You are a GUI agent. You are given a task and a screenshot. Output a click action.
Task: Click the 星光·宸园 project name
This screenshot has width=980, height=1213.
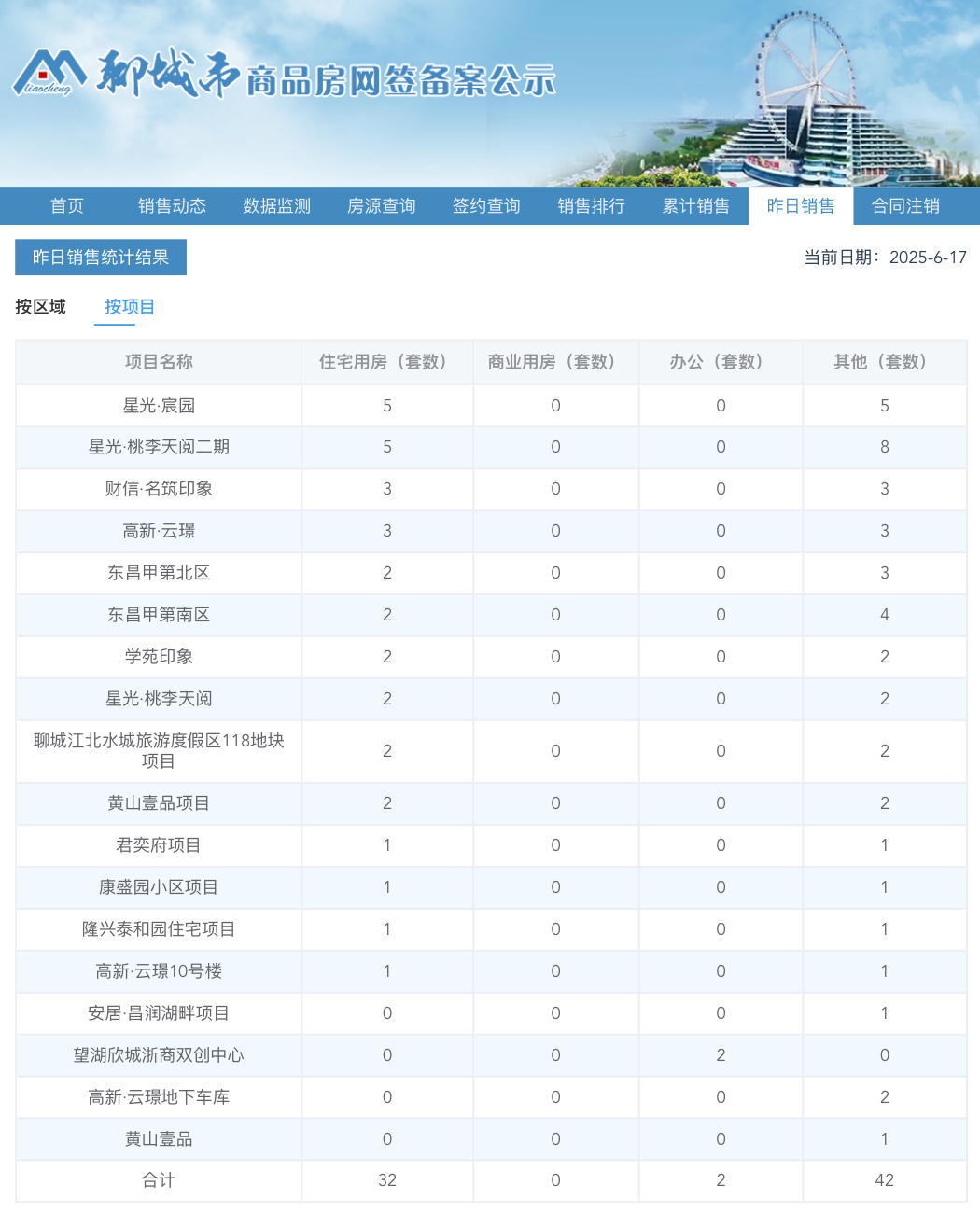click(157, 405)
